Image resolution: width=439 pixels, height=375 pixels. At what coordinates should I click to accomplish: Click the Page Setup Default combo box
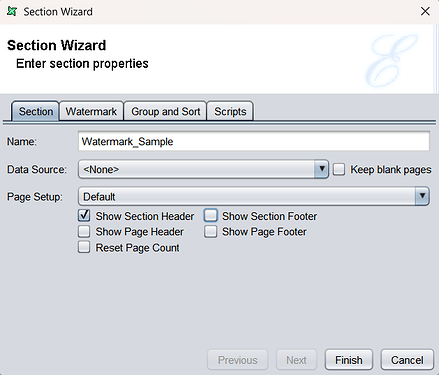tap(254, 196)
